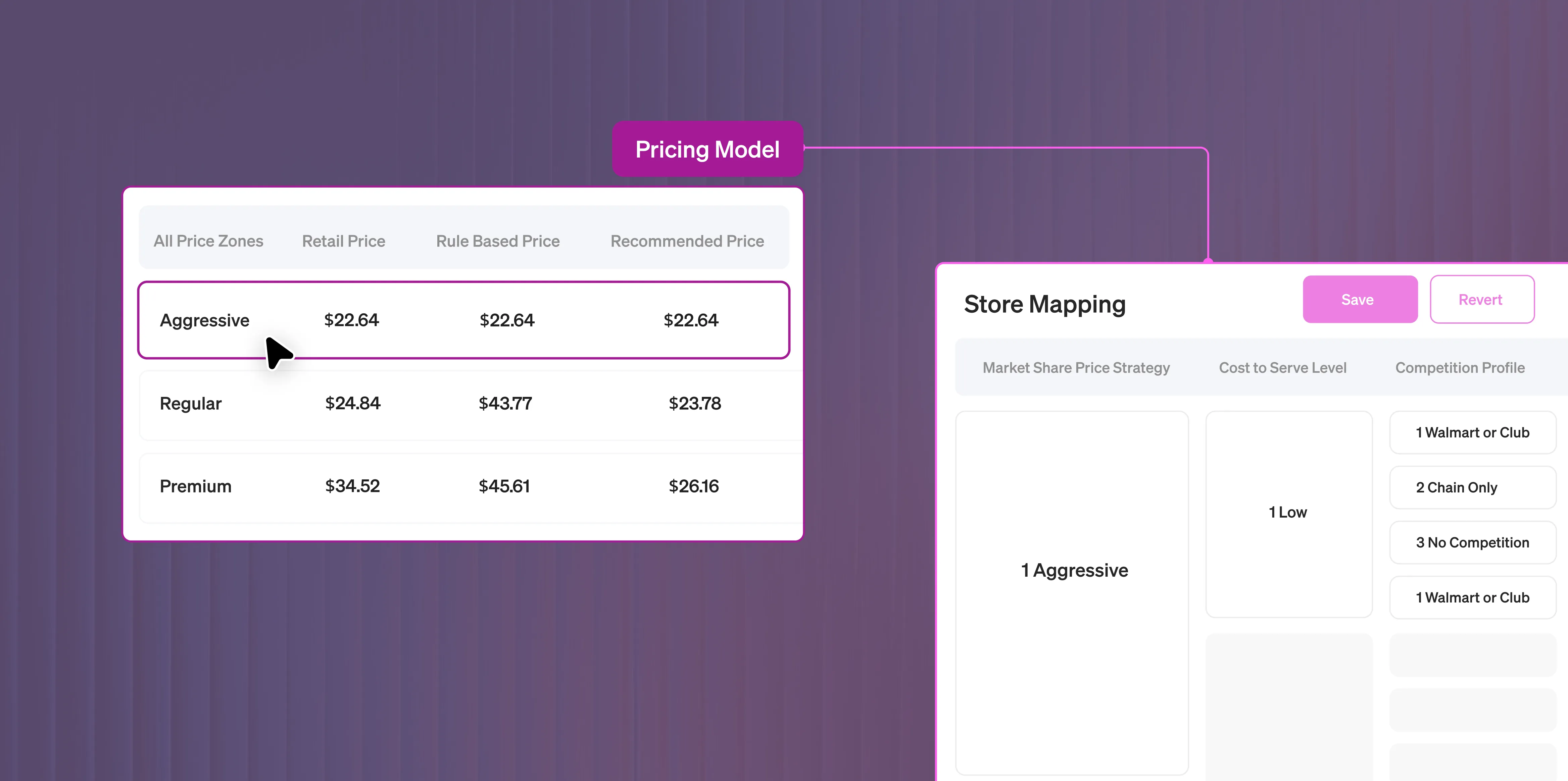Open the 1 Aggressive strategy card
The height and width of the screenshot is (781, 1568).
click(1074, 570)
